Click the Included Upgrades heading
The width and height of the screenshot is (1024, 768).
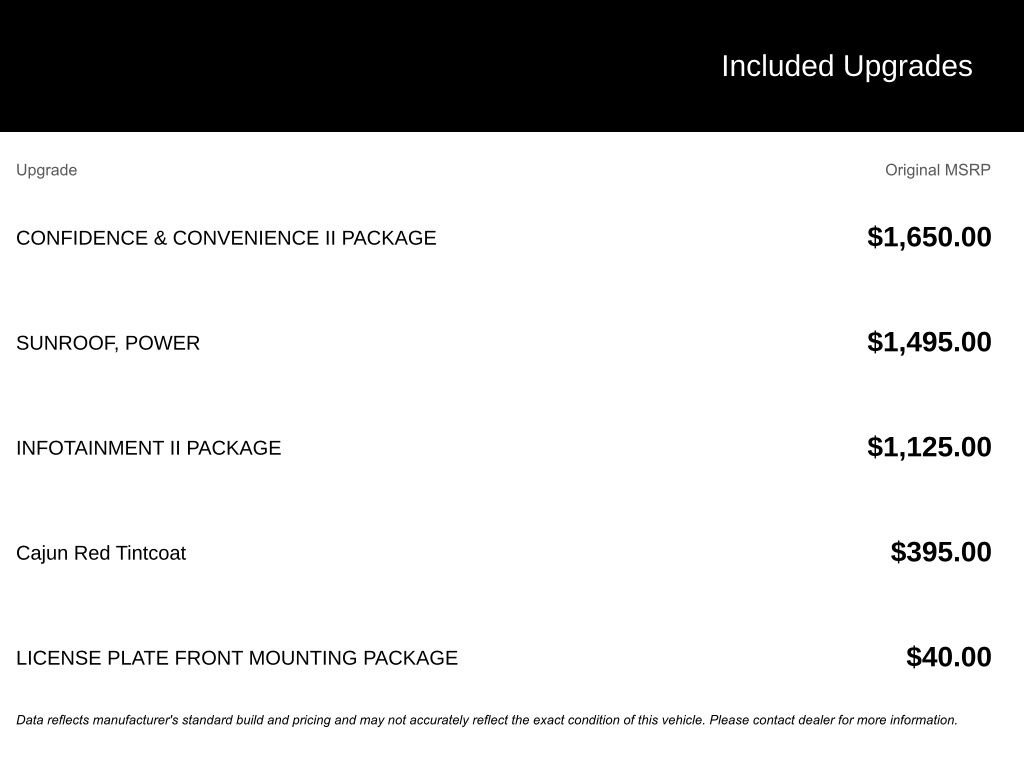846,67
